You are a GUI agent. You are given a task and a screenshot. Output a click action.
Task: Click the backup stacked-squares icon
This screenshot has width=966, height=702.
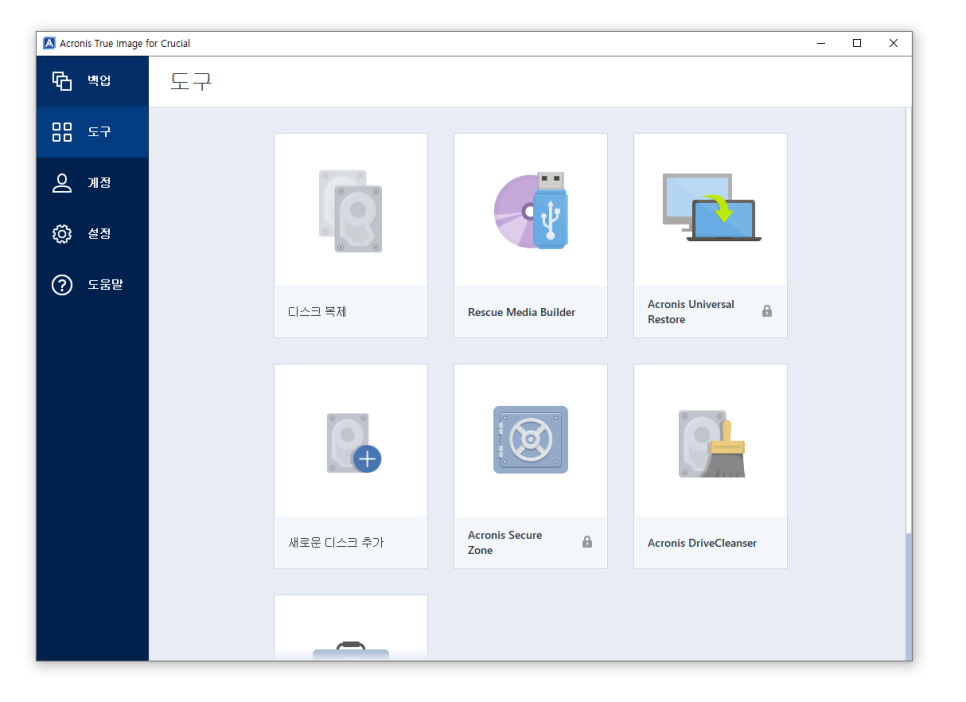(62, 81)
